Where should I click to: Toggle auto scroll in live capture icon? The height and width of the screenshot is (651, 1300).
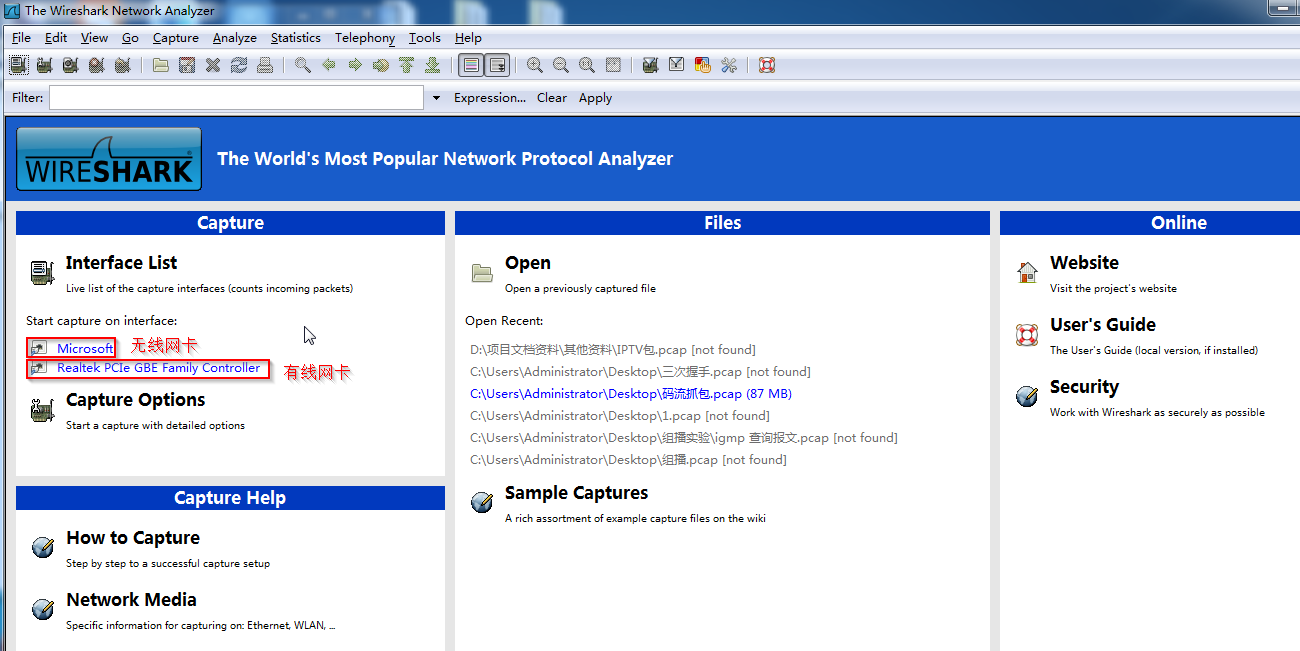pyautogui.click(x=497, y=65)
